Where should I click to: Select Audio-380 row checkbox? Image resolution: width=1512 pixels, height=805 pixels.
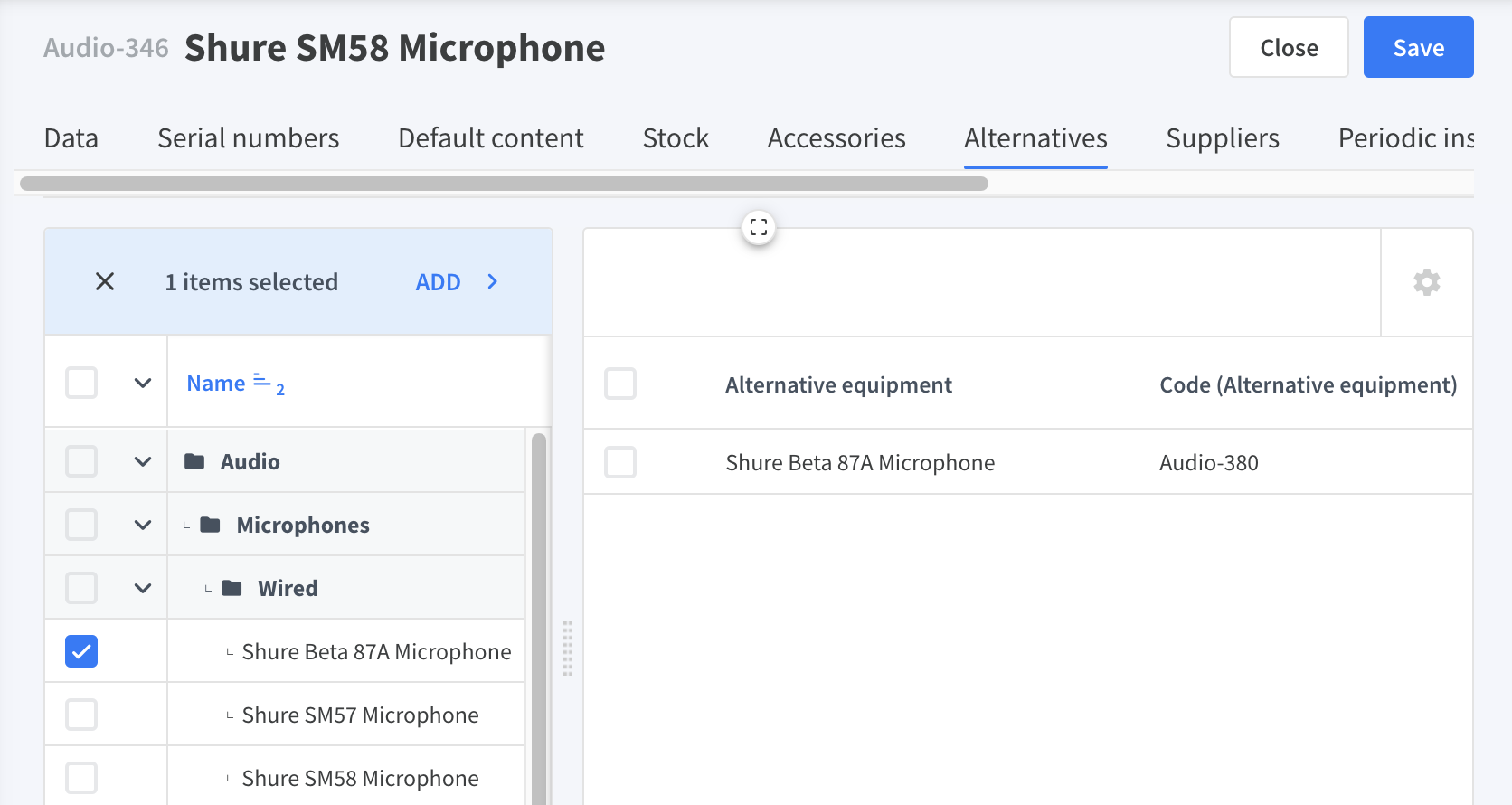point(620,462)
